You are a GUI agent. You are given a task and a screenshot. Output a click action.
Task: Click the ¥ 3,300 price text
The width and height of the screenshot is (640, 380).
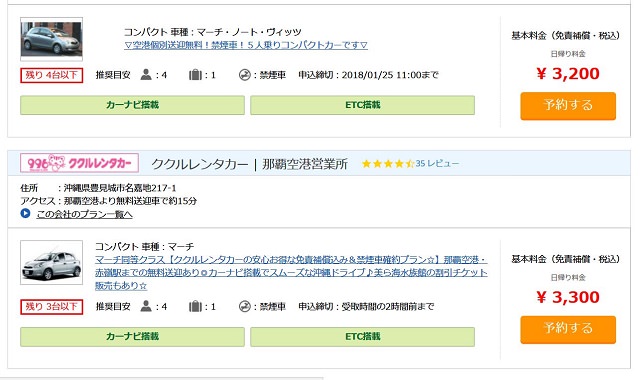568,297
